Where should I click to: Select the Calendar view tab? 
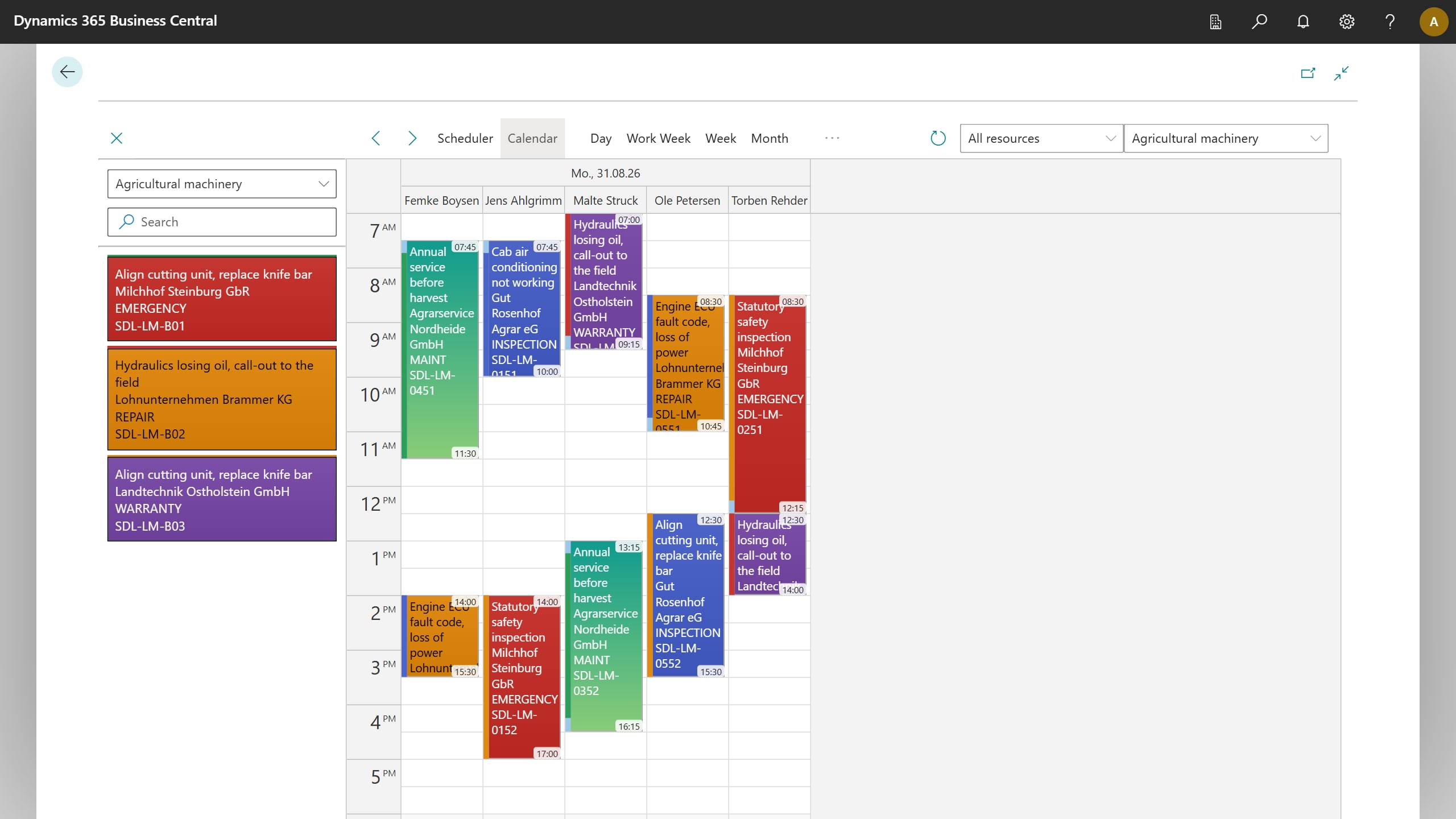click(532, 138)
